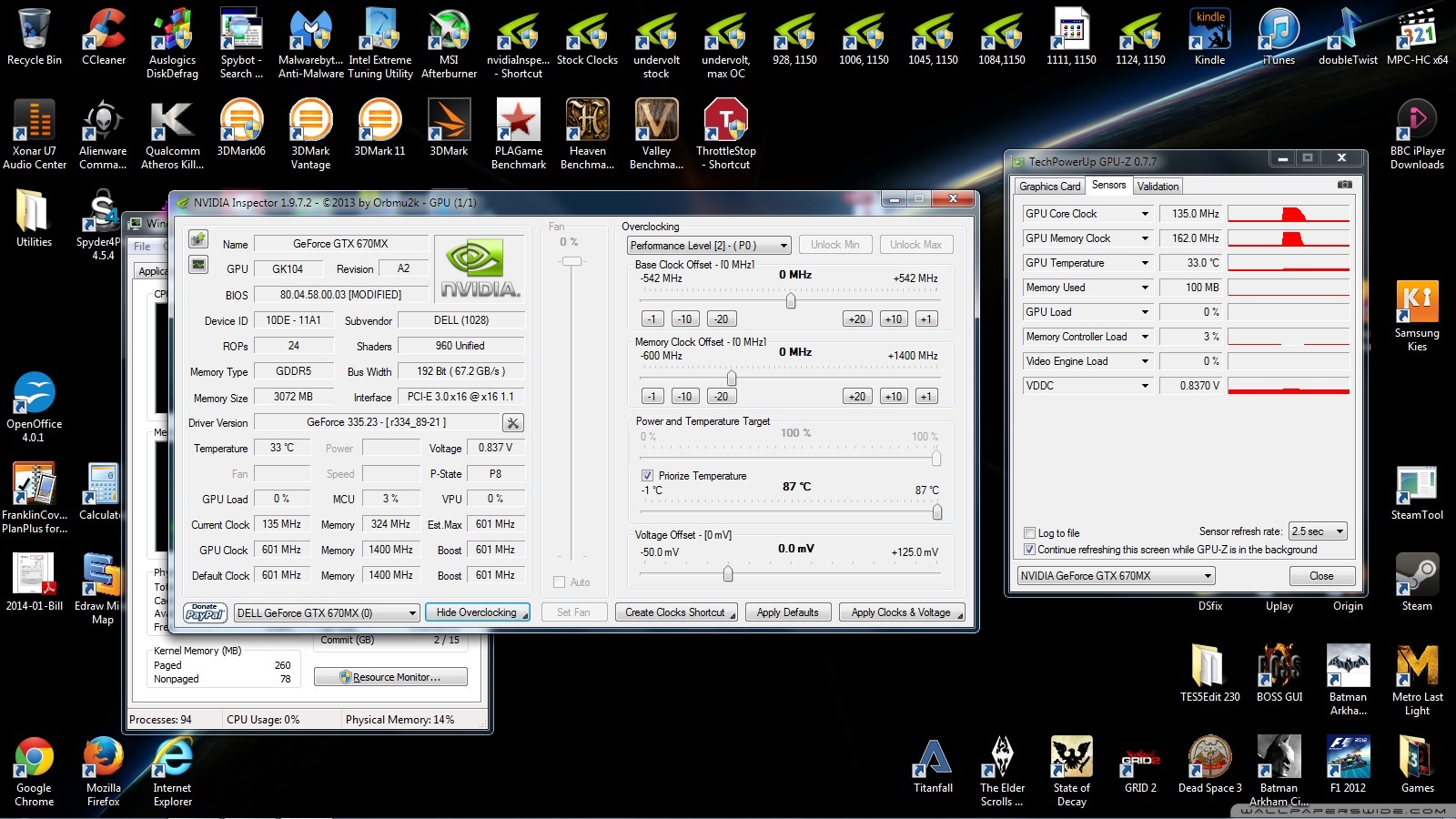The width and height of the screenshot is (1456, 819).
Task: Open Auslogics DiskDefrag shortcut
Action: click(173, 44)
